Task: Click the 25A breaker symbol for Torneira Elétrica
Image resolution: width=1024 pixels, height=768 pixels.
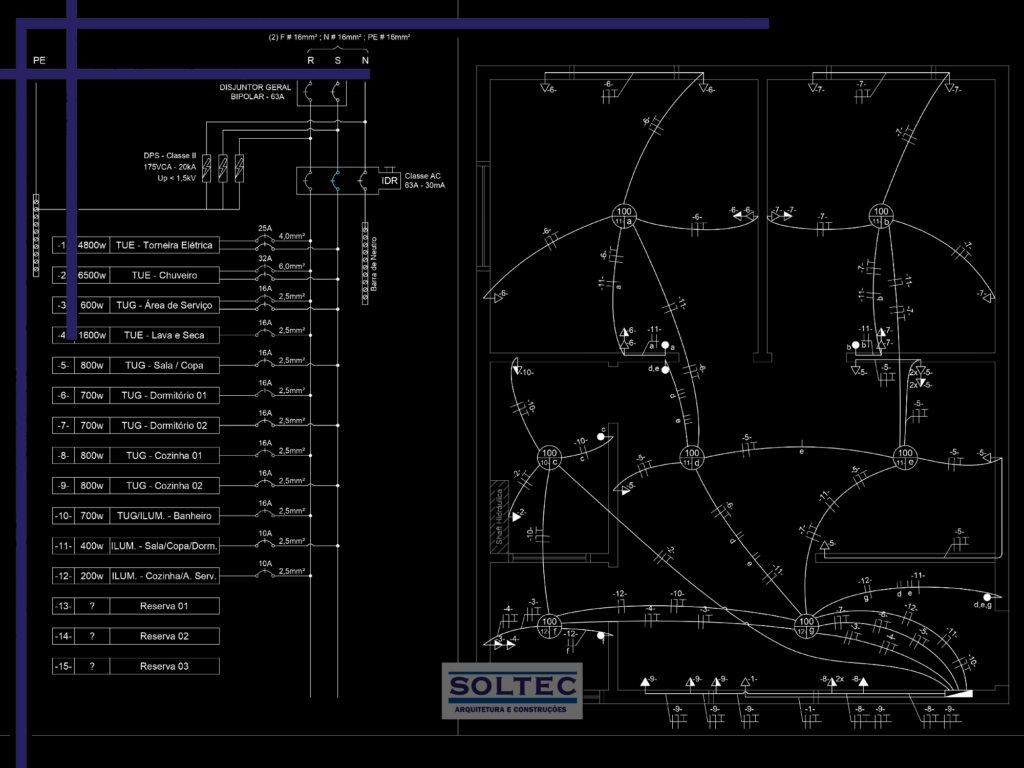Action: pyautogui.click(x=265, y=241)
